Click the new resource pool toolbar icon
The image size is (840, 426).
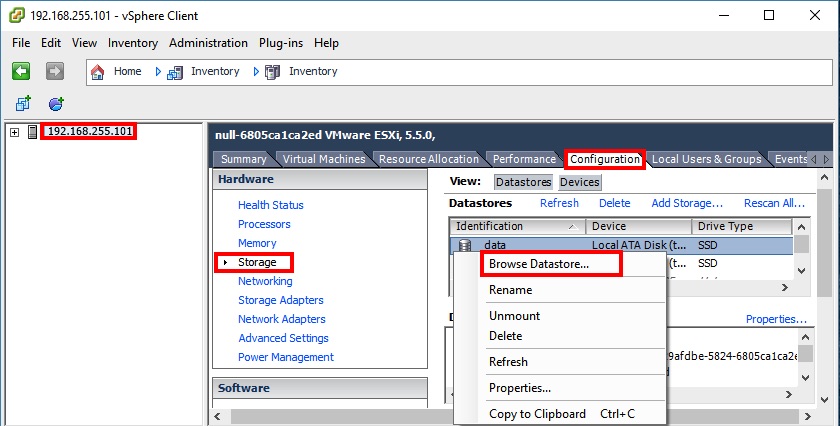[x=56, y=103]
